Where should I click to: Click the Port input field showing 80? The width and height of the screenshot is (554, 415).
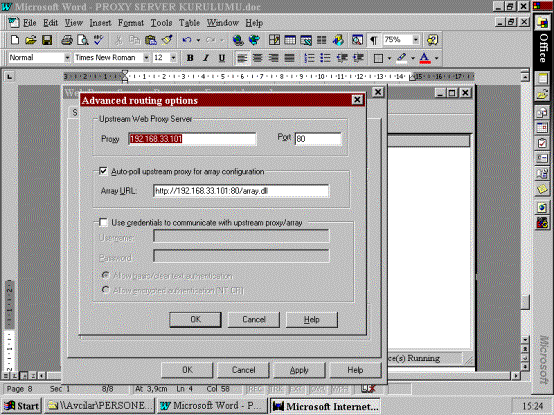[318, 139]
